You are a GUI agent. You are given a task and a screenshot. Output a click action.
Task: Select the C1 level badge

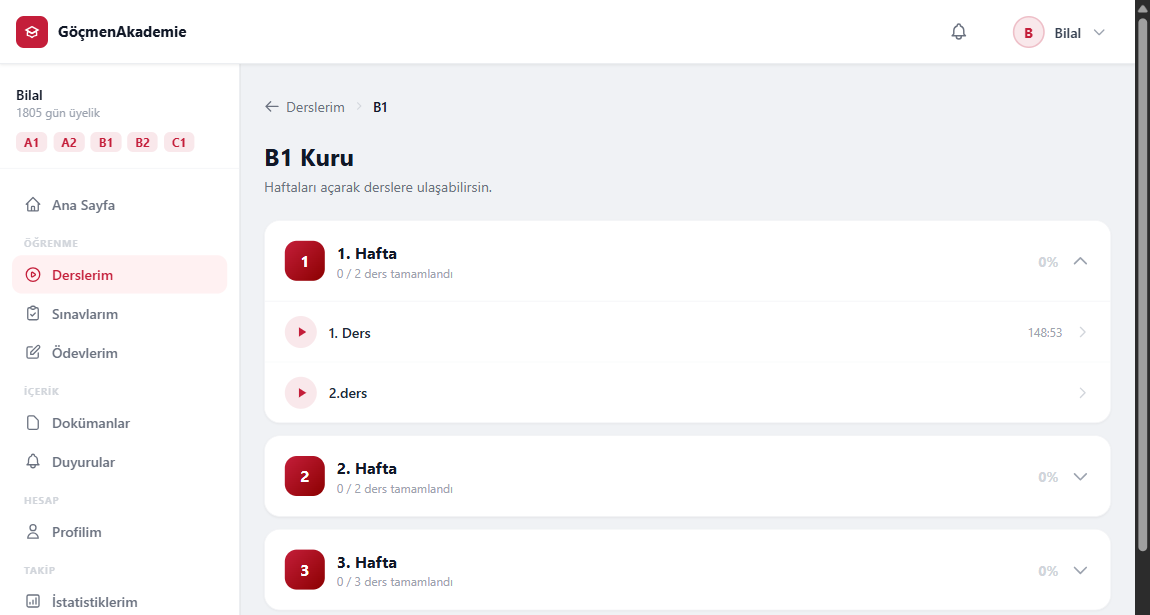click(179, 142)
